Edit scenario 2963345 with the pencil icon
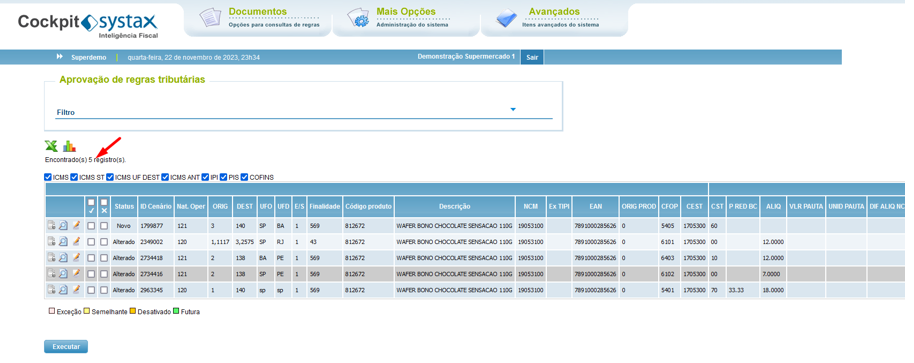This screenshot has width=914, height=363. (75, 290)
